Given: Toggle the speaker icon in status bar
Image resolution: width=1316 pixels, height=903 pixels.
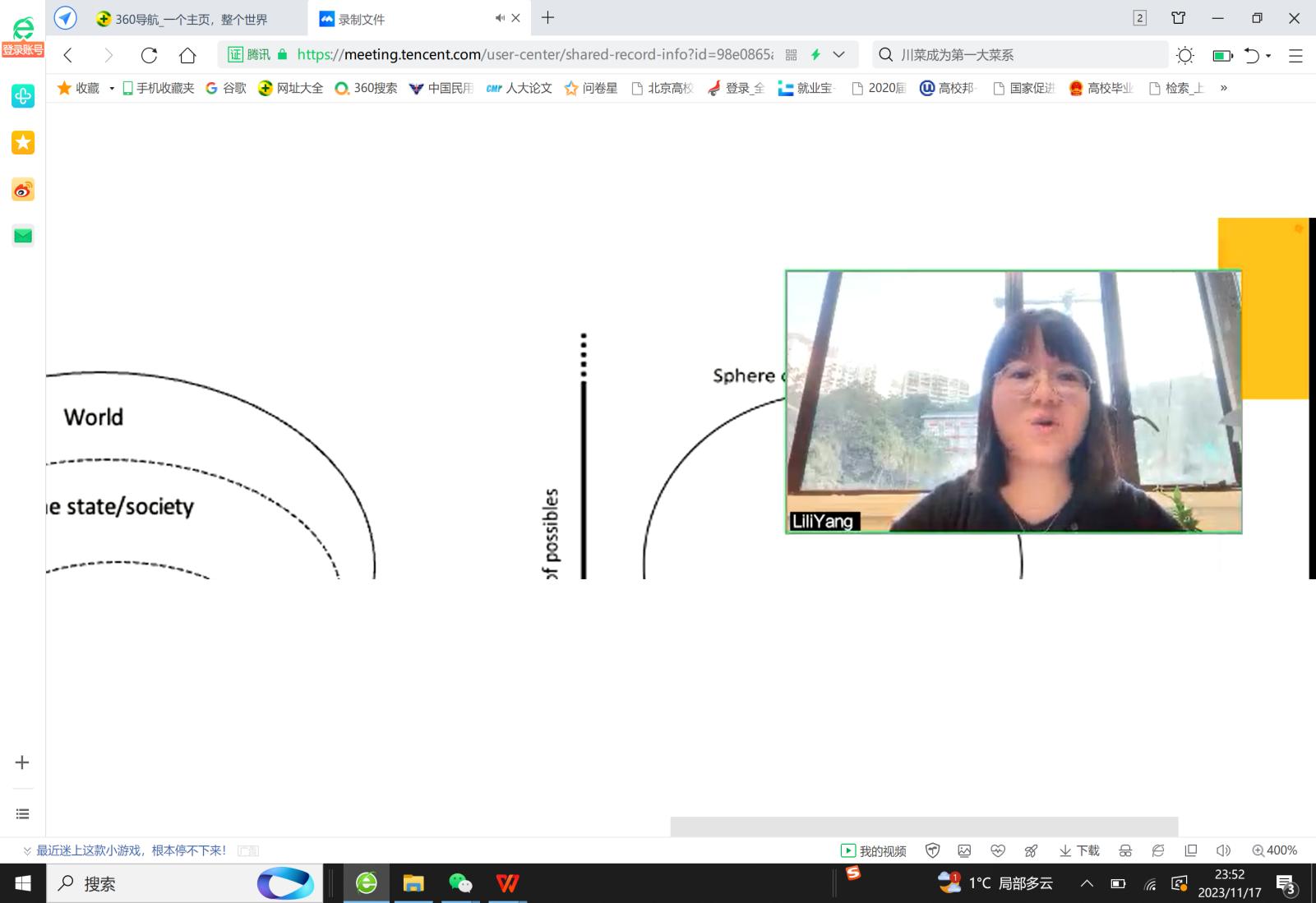Looking at the screenshot, I should click(x=1223, y=850).
